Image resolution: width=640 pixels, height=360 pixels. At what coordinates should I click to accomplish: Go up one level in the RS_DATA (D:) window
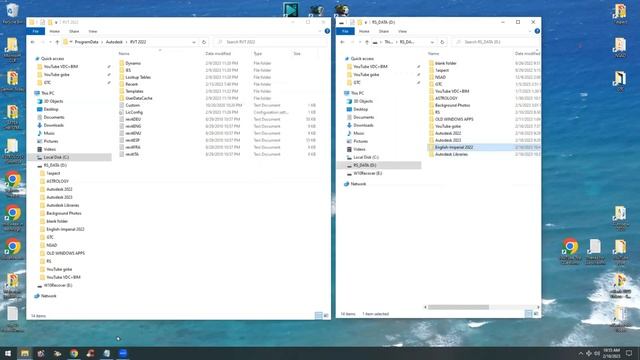(367, 42)
